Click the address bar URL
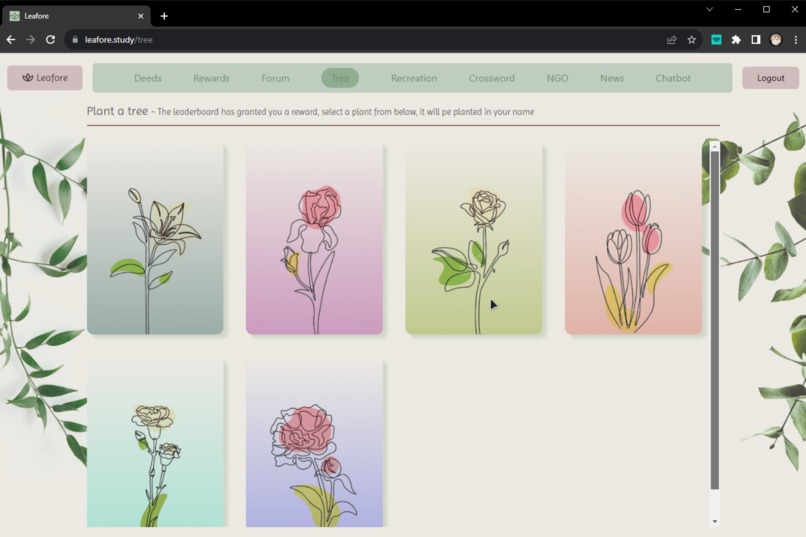806x537 pixels. [119, 40]
